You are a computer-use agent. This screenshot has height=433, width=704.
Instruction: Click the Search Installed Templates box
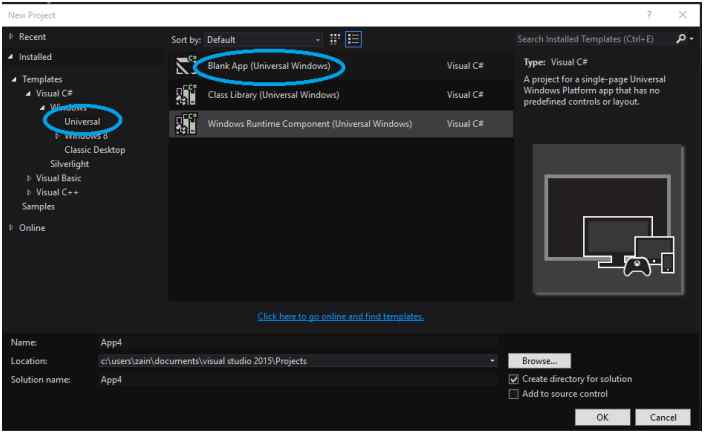pos(594,39)
